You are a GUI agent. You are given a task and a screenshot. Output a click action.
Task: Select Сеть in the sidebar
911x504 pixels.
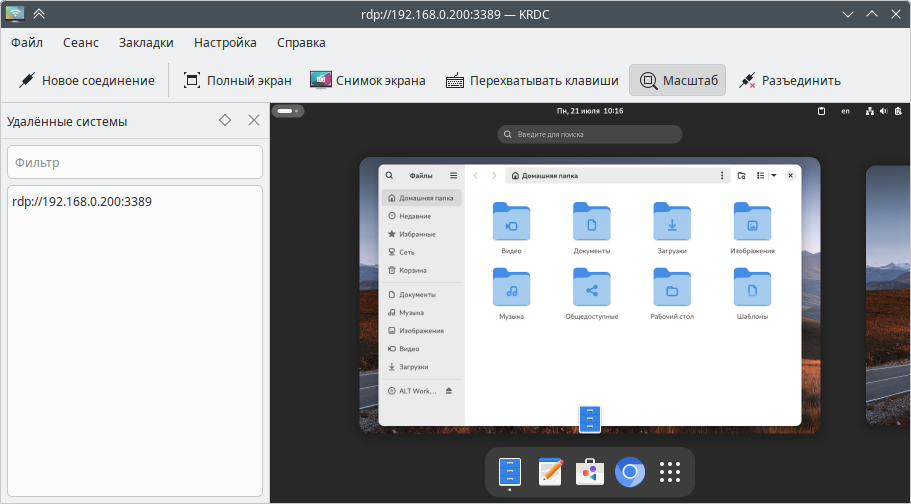pos(422,252)
